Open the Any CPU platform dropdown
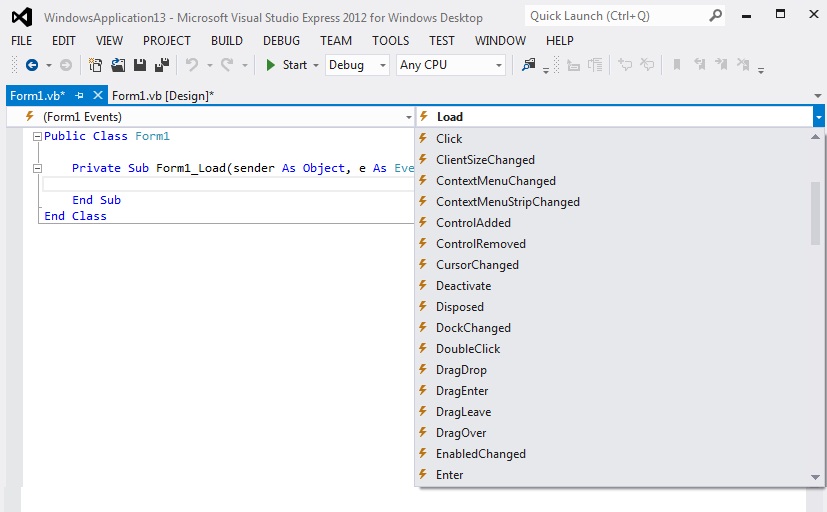The width and height of the screenshot is (827, 512). pyautogui.click(x=450, y=65)
